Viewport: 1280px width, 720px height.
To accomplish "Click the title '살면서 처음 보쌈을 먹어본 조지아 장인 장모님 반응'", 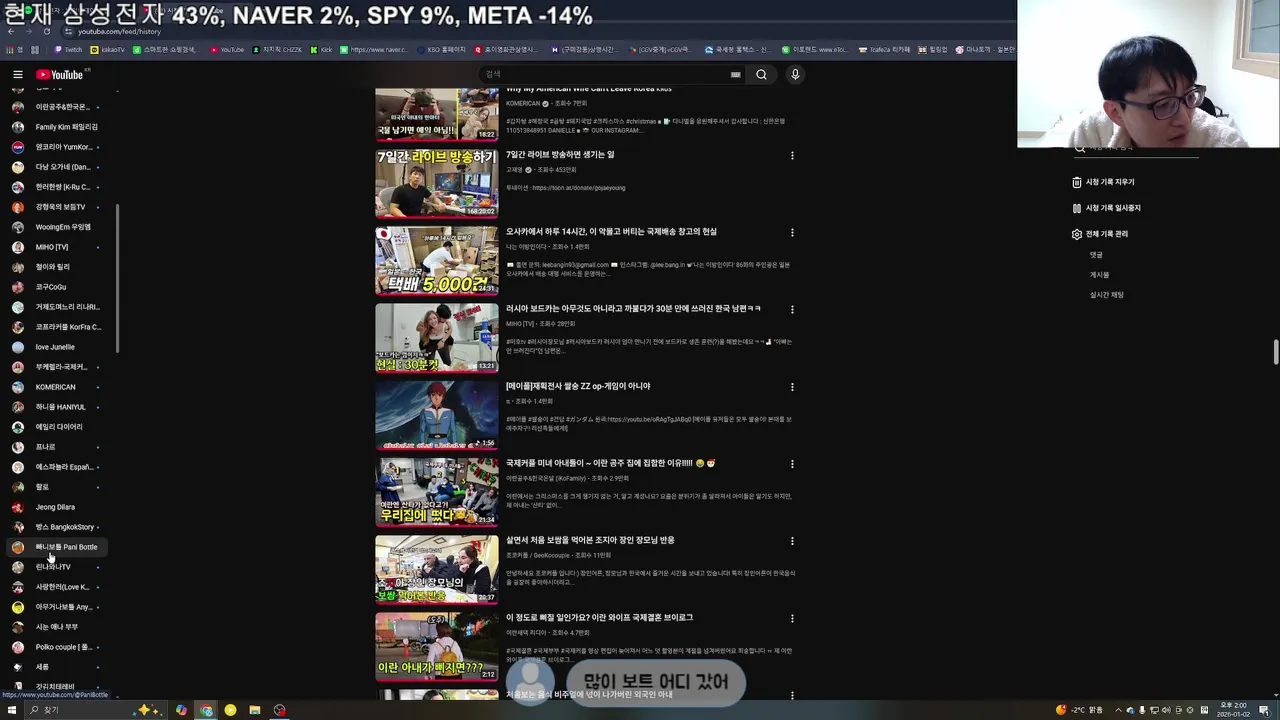I will (590, 540).
